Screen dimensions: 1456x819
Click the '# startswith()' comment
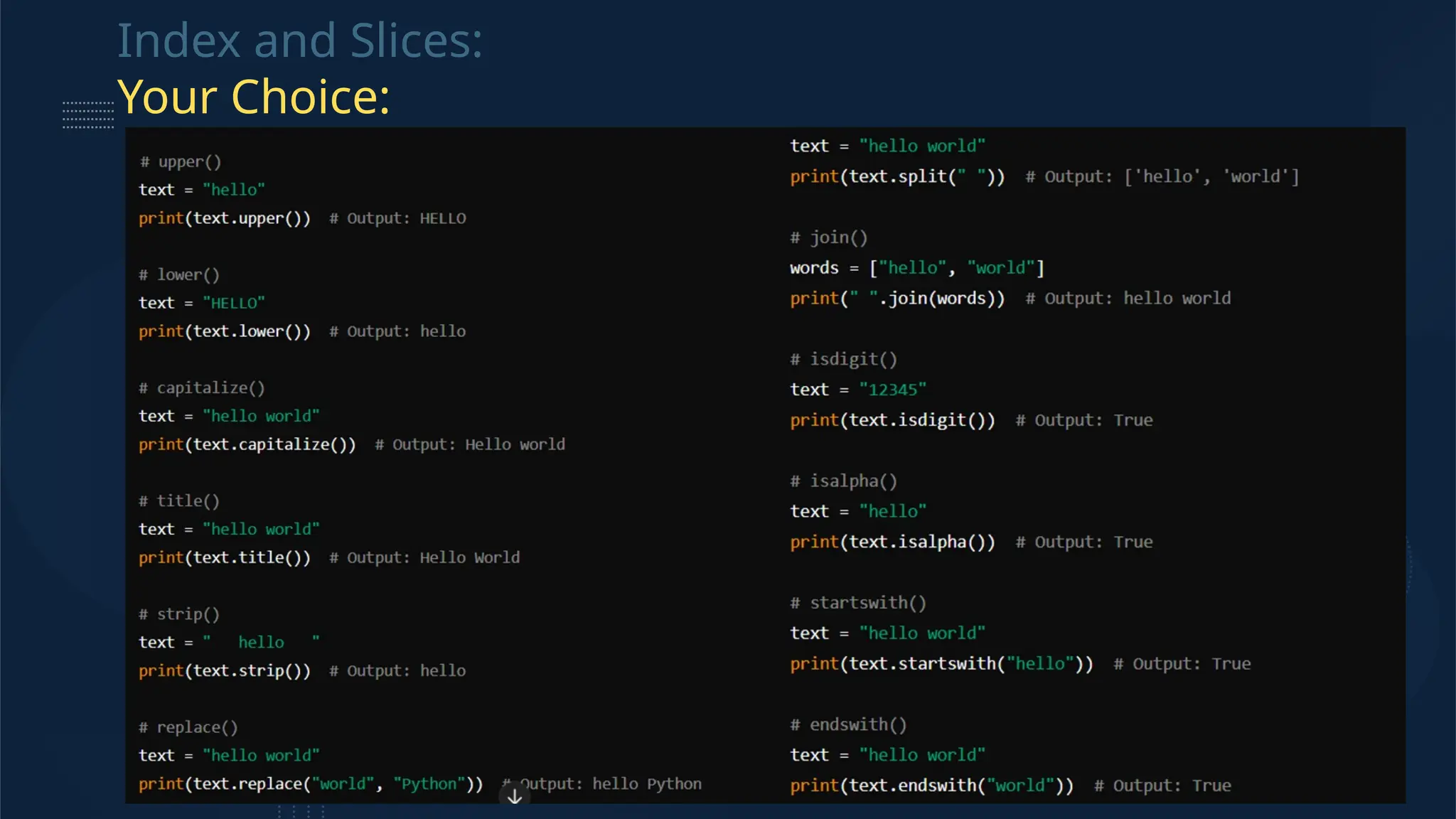click(x=858, y=603)
